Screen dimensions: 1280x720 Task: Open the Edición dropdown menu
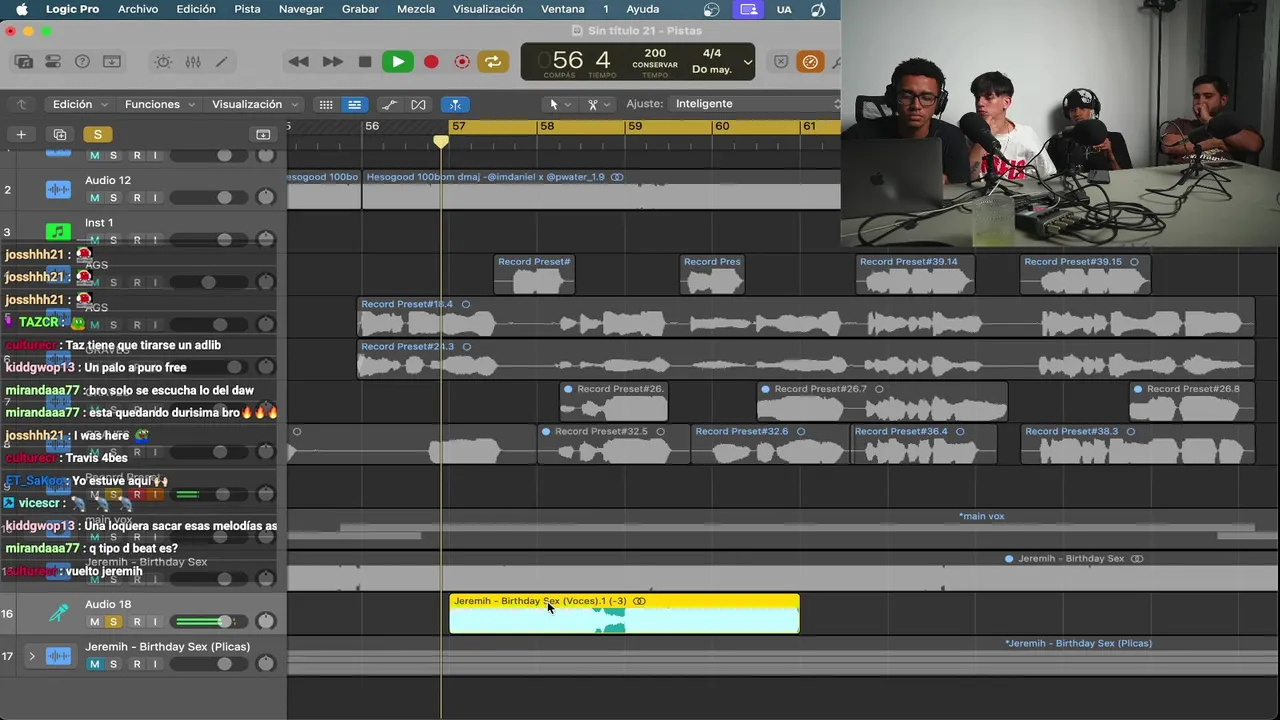[79, 104]
